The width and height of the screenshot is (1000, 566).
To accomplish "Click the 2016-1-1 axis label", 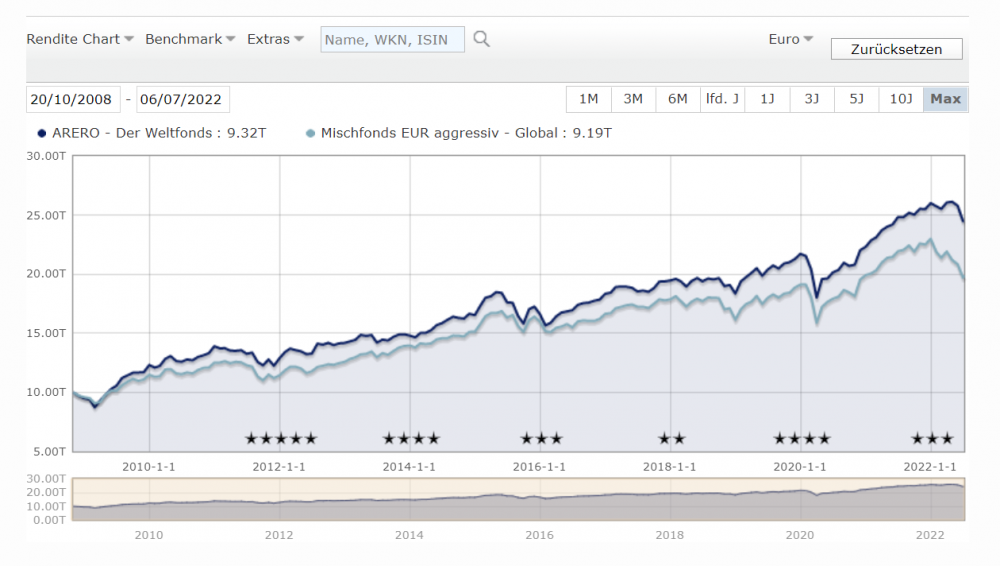I will pyautogui.click(x=540, y=467).
